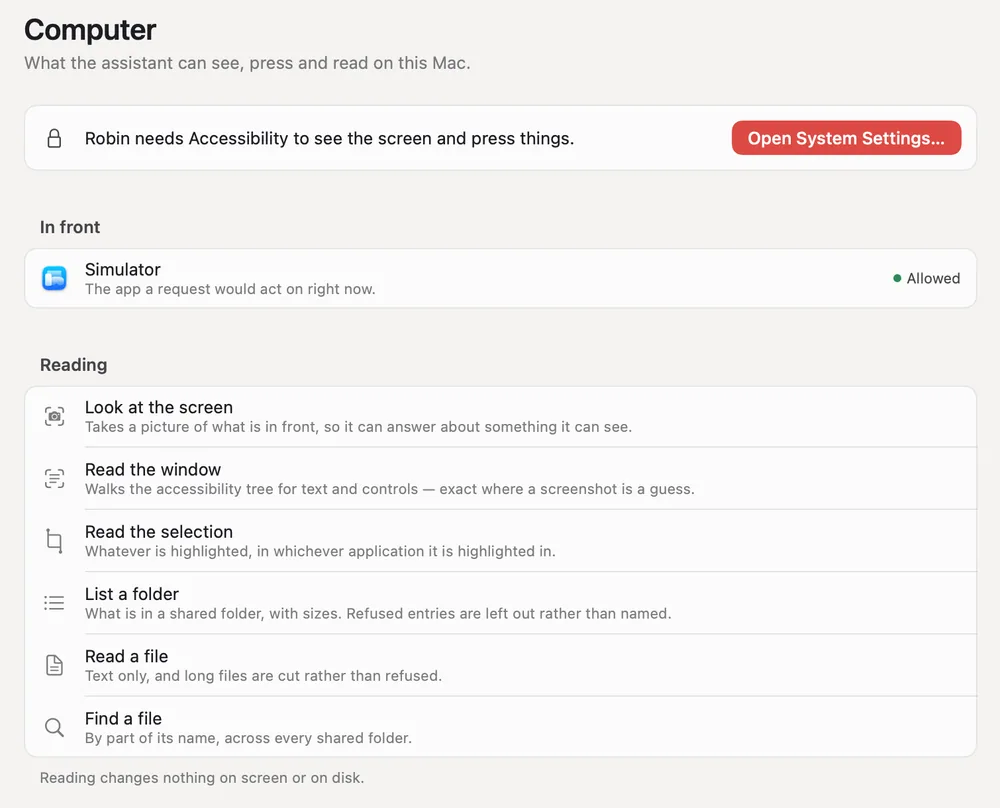Click 'Look at the screen' title

click(x=159, y=407)
